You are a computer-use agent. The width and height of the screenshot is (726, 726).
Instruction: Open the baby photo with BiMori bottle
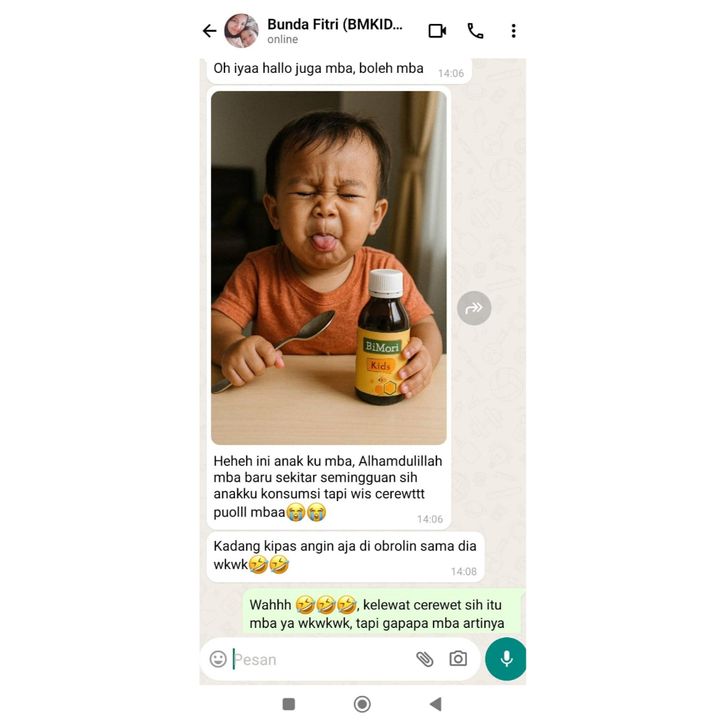coord(329,268)
